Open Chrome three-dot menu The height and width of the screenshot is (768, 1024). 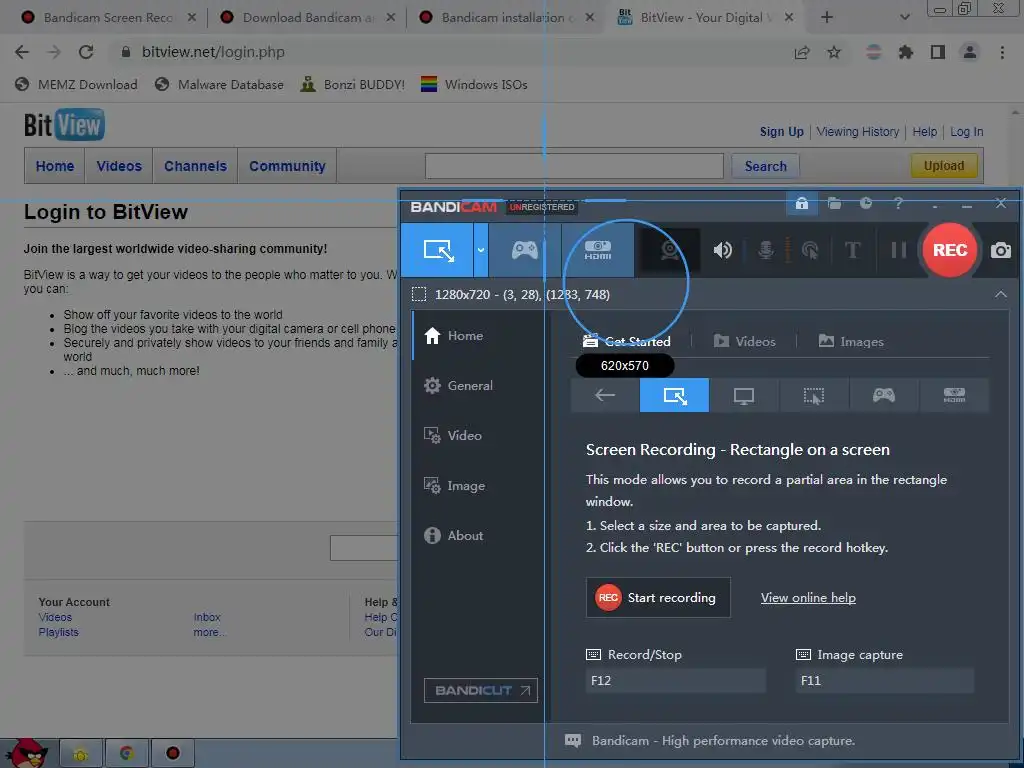click(x=1002, y=52)
